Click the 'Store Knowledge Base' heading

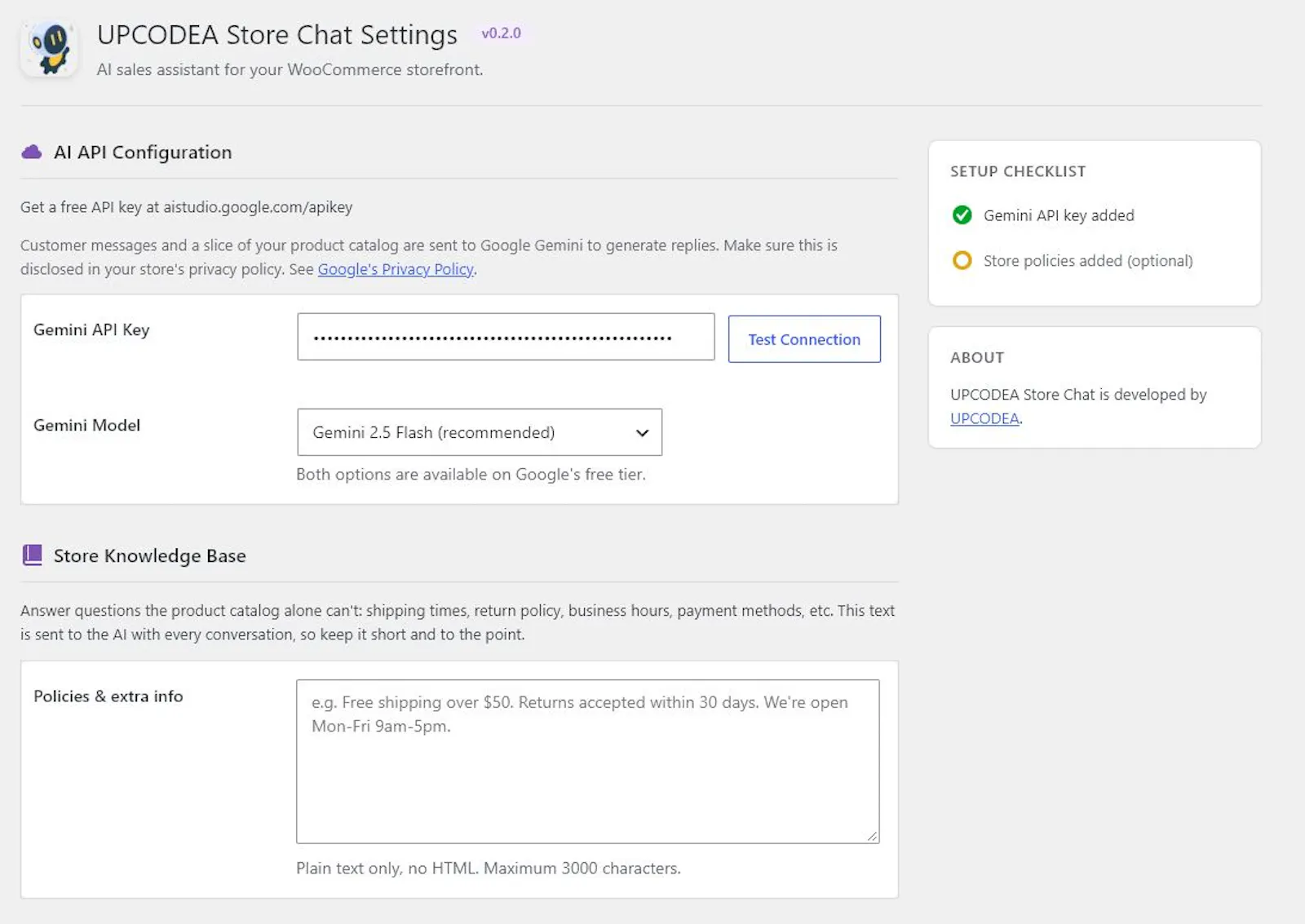[x=149, y=556]
